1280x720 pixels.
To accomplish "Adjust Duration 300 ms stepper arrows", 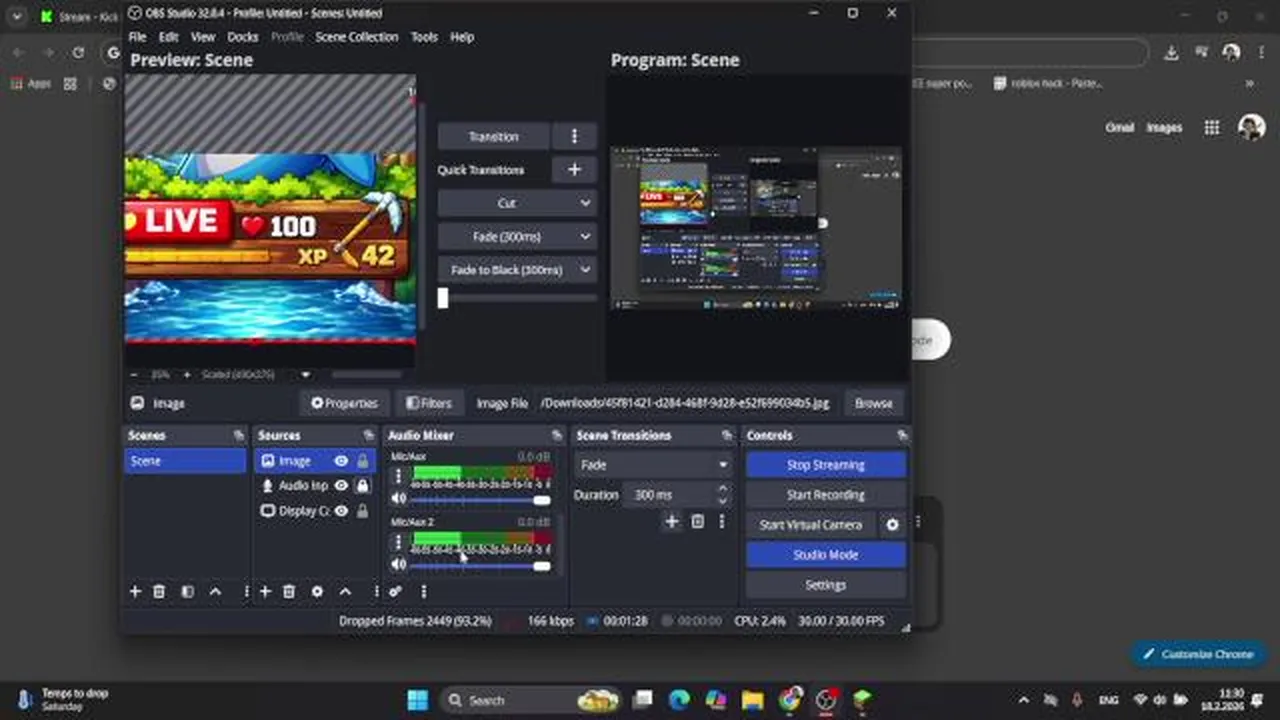I will pyautogui.click(x=722, y=495).
